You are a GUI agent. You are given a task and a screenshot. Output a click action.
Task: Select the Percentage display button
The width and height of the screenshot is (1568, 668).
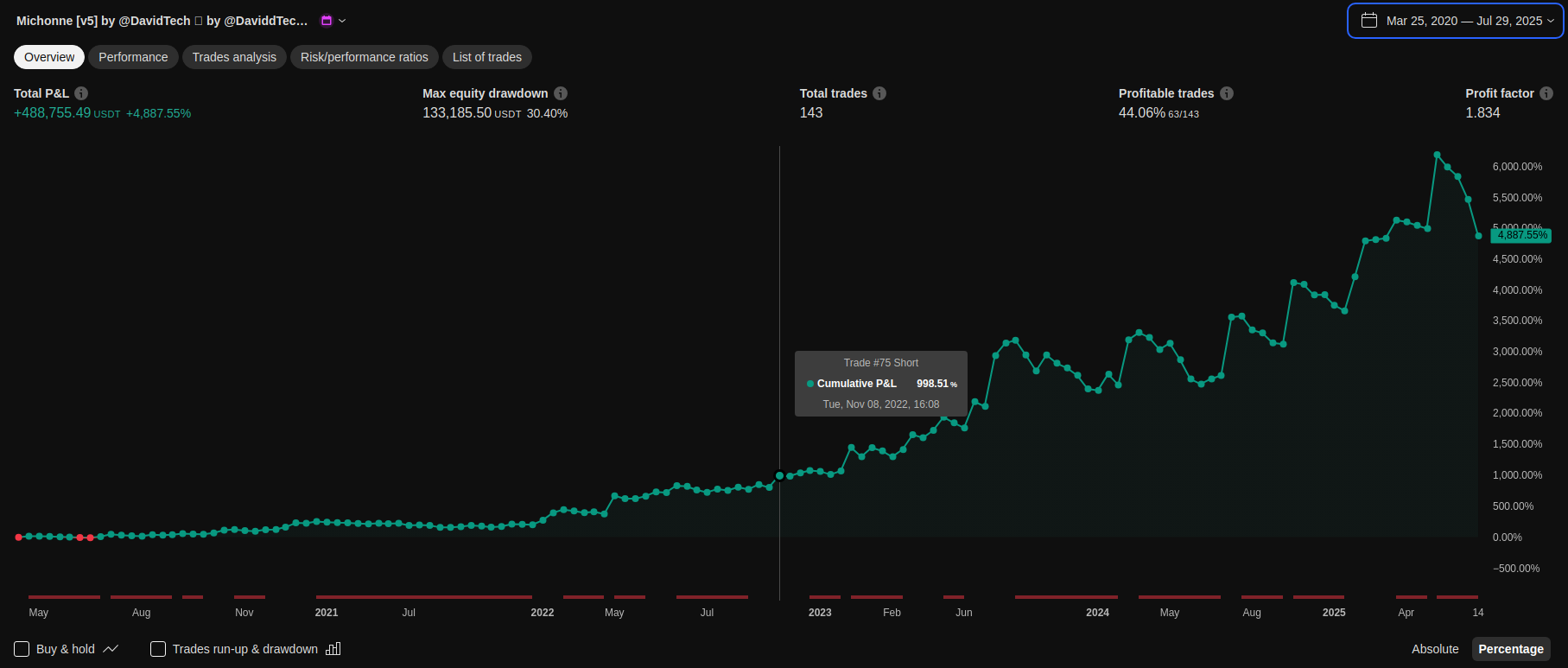point(1510,649)
